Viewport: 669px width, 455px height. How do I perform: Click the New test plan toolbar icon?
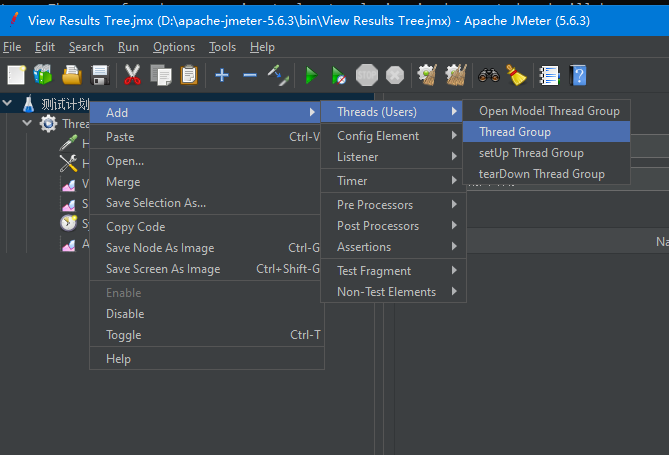pos(16,75)
